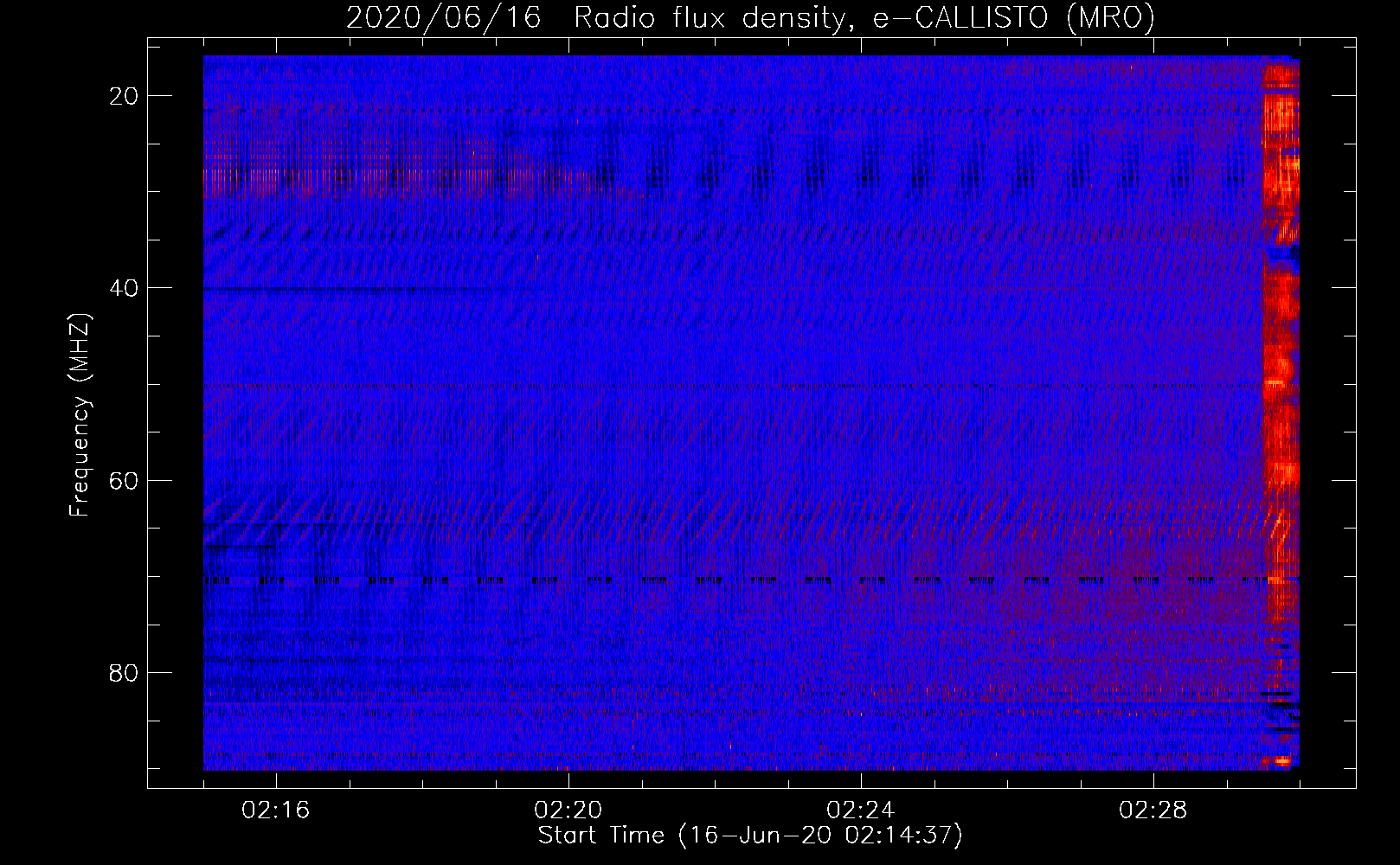
Task: Click the '80' frequency tick label
Action: point(124,672)
